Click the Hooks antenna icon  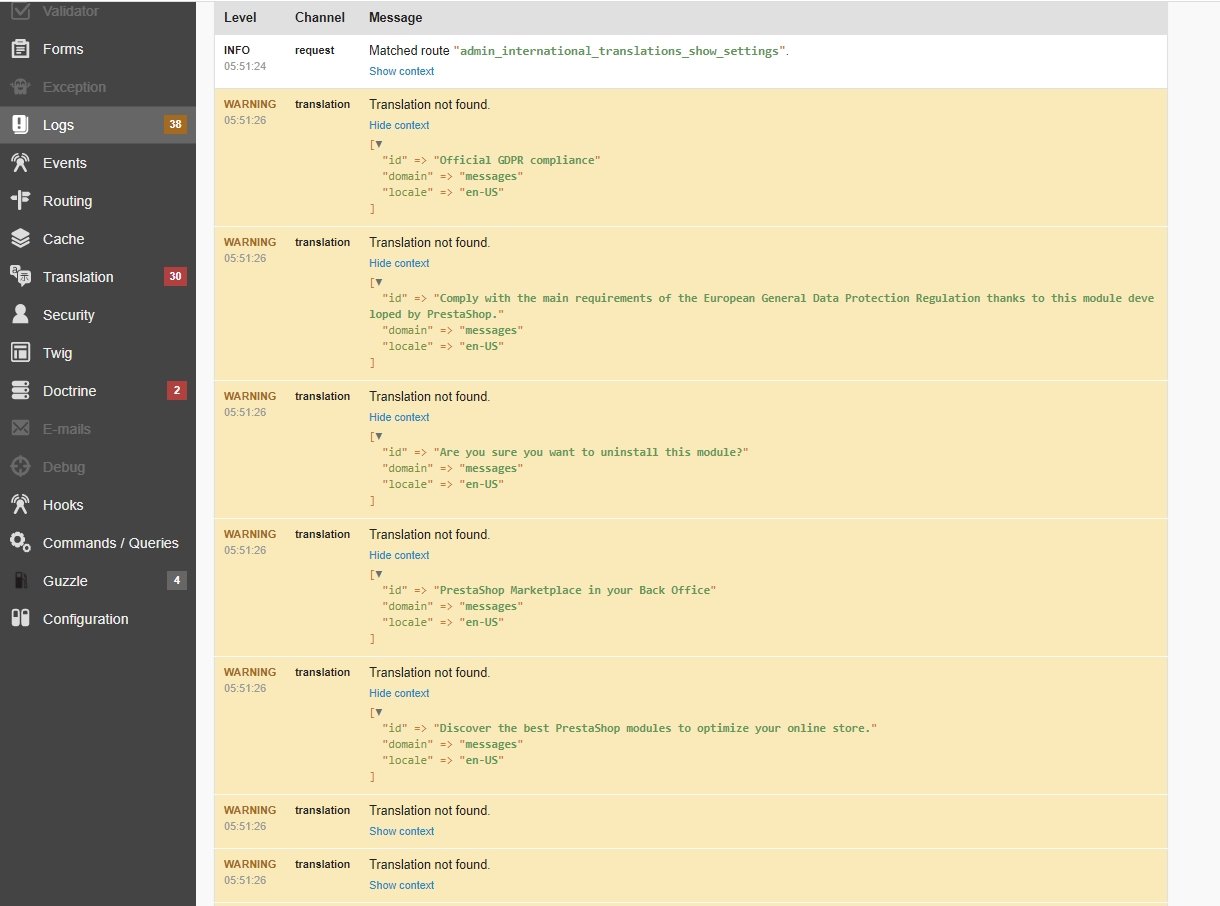coord(20,505)
